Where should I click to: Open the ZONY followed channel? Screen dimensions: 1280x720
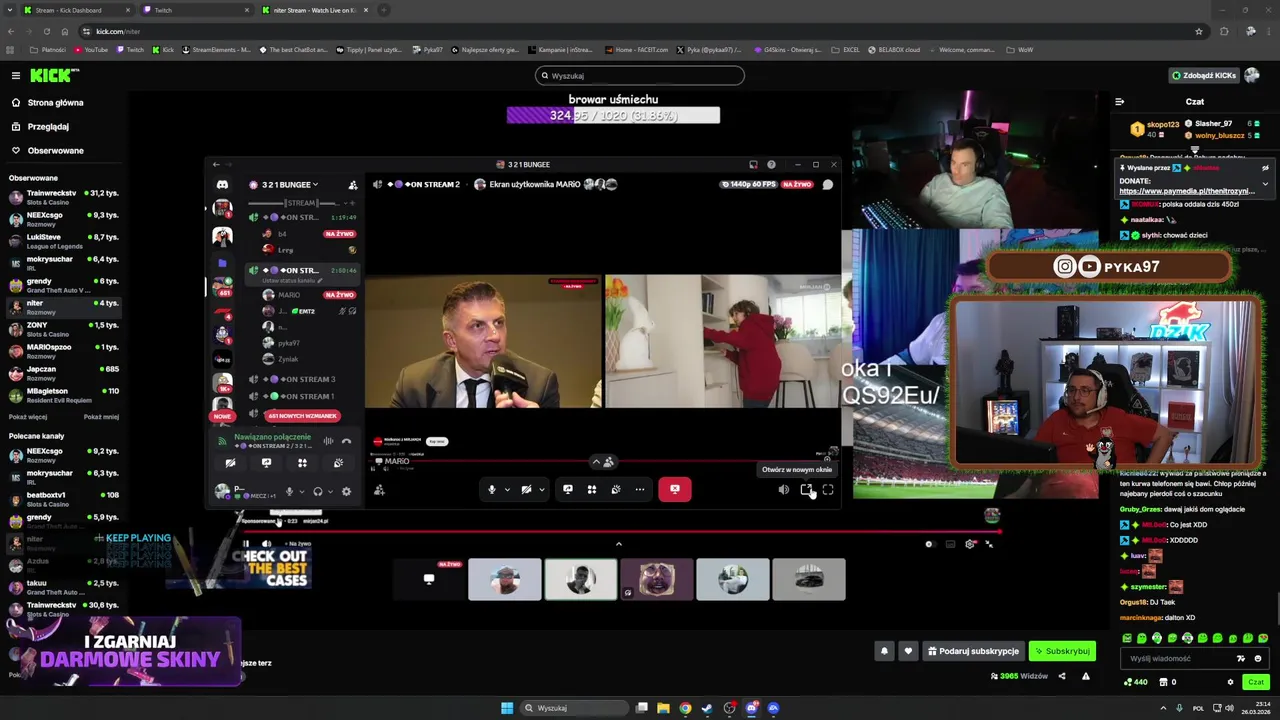(62, 328)
